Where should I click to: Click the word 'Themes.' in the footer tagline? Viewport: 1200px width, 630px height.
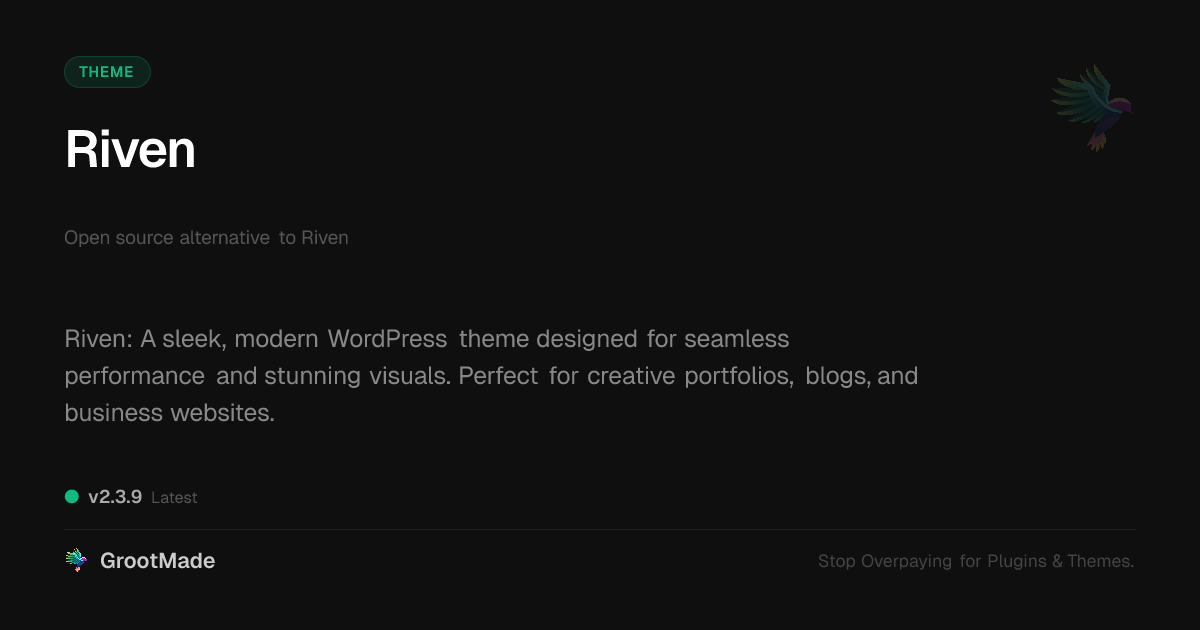point(1100,561)
